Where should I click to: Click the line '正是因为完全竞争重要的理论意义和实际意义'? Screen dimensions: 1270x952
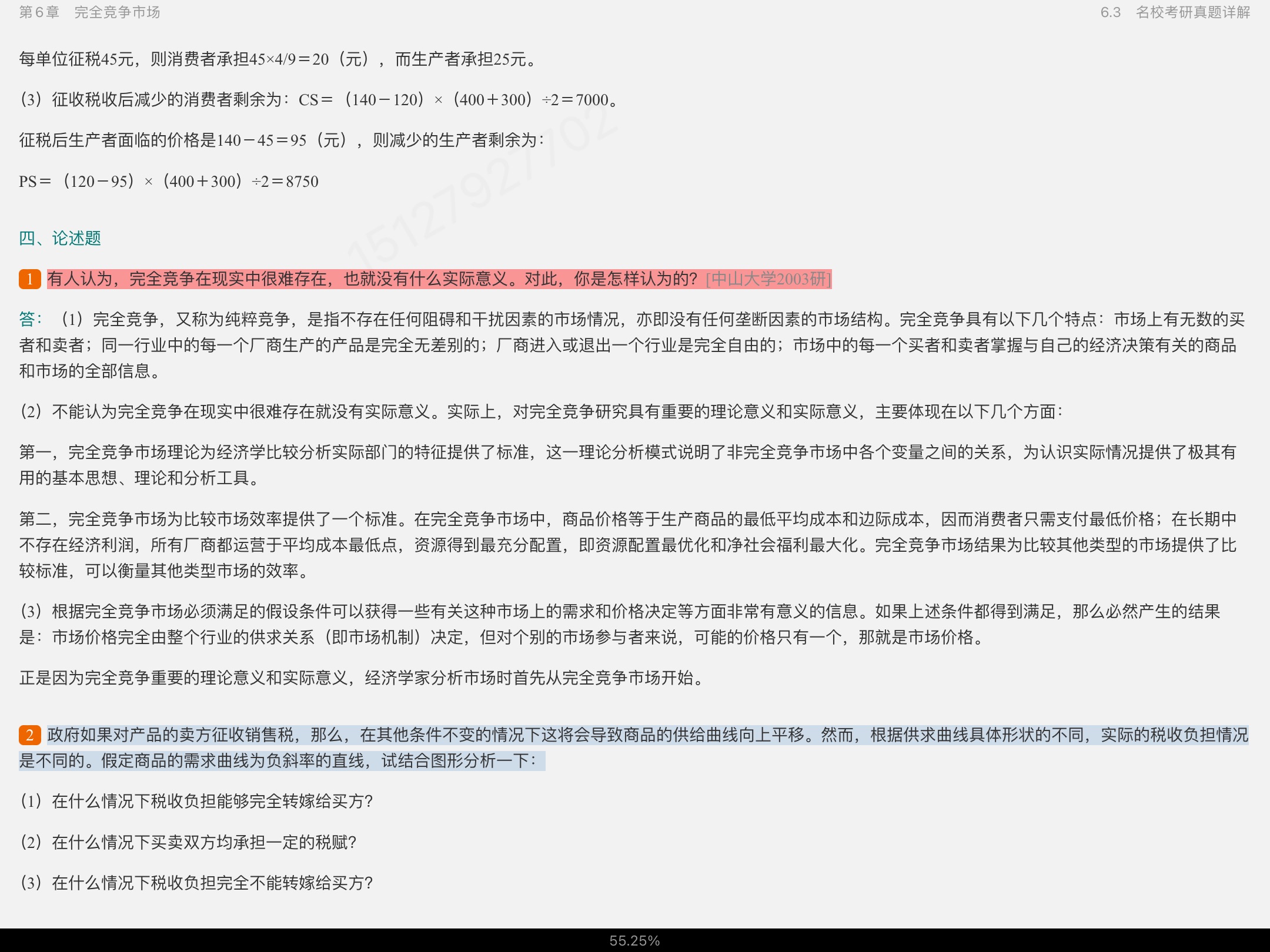[362, 678]
